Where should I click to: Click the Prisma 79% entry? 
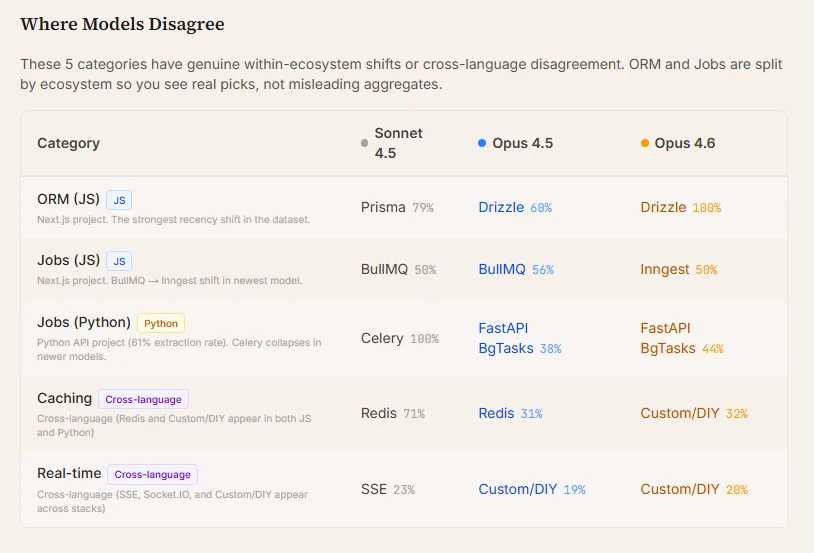(x=397, y=207)
